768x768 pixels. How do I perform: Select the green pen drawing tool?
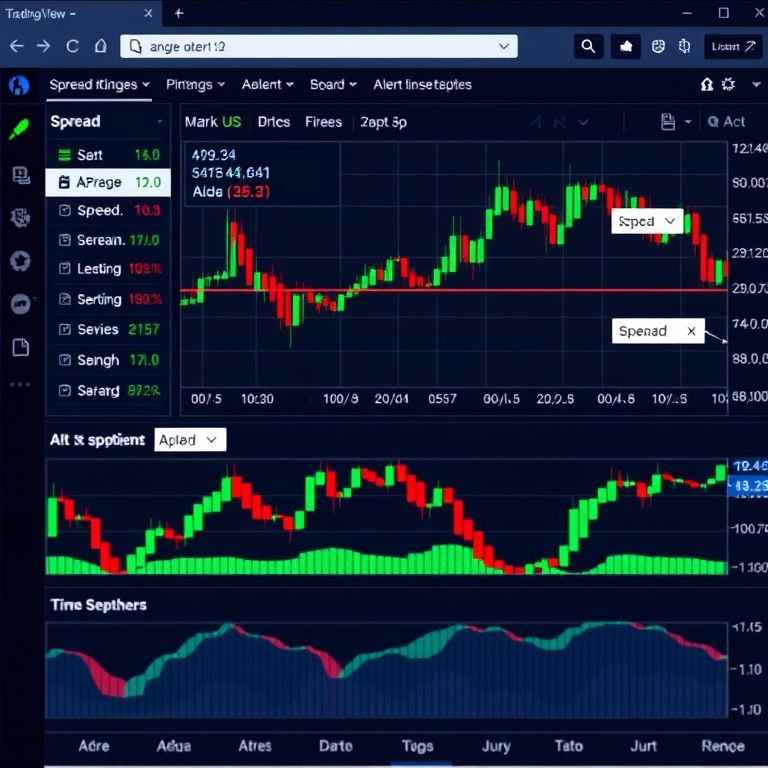tap(19, 129)
